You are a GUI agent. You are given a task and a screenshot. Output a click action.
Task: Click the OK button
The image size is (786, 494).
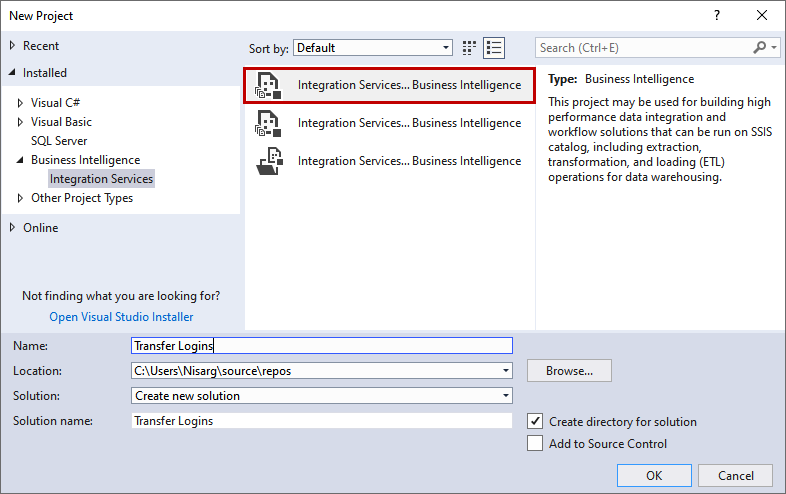[654, 476]
